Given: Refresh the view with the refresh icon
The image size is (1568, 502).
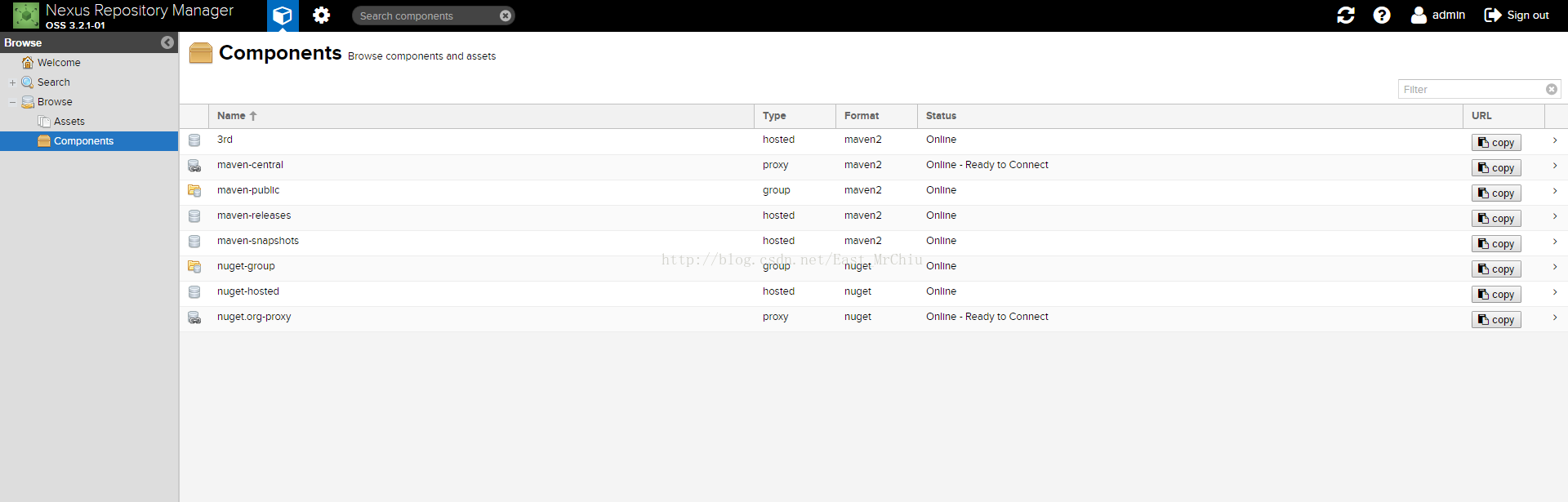Looking at the screenshot, I should [1346, 16].
